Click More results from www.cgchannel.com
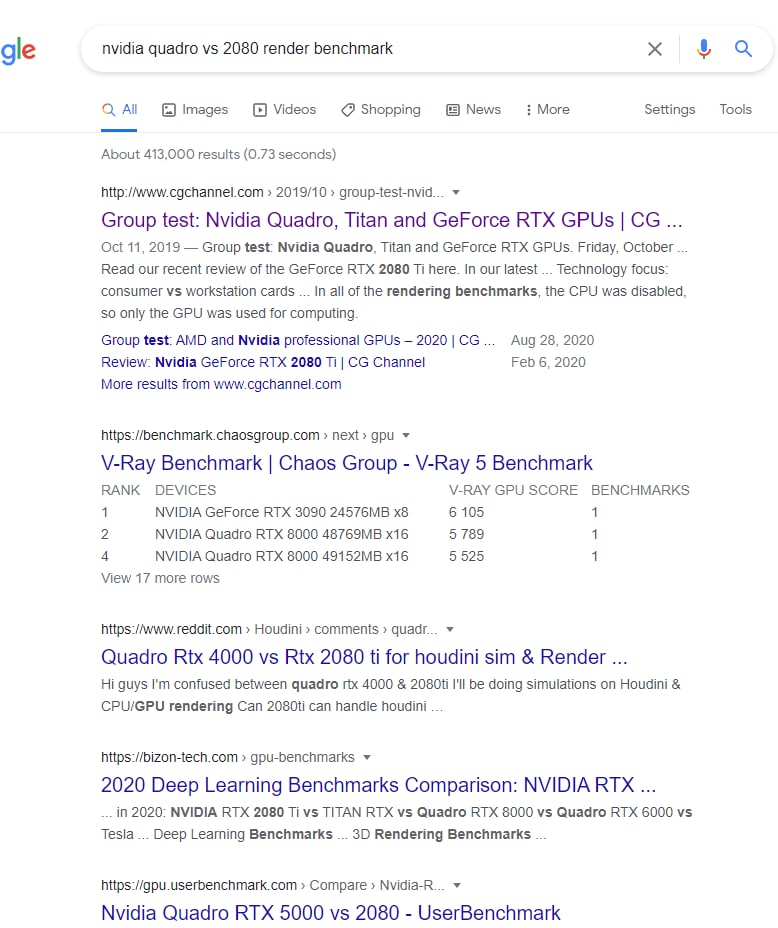 point(221,384)
